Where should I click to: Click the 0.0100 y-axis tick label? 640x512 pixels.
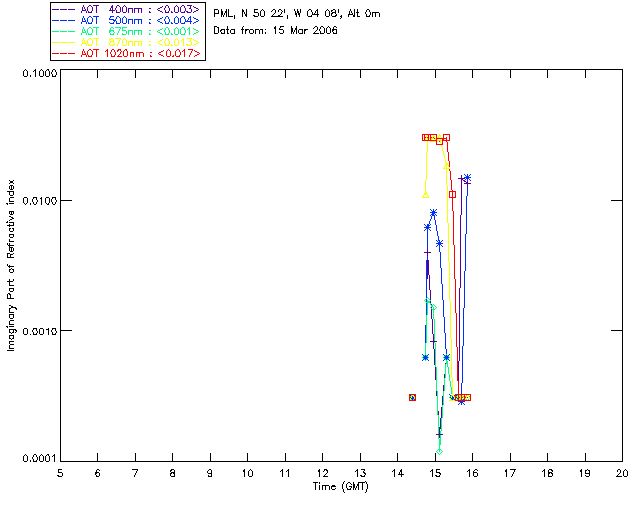tap(38, 202)
